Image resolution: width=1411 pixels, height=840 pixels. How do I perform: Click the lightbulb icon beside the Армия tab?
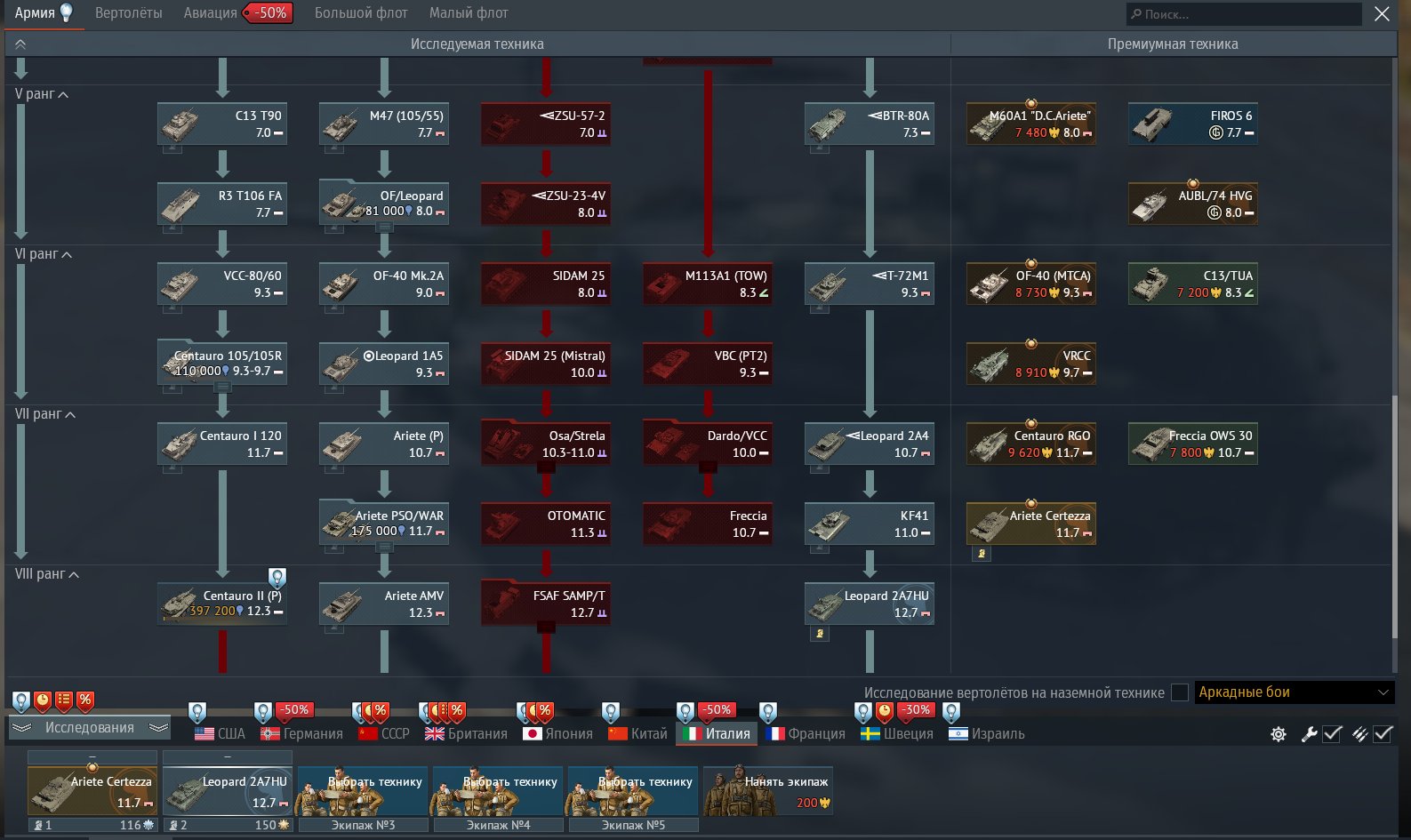tap(66, 12)
